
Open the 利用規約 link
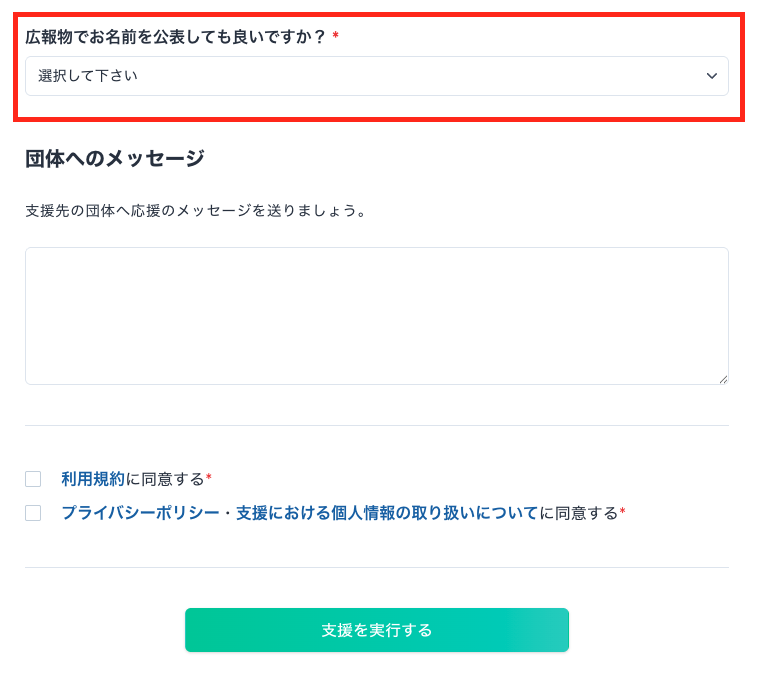tap(93, 479)
